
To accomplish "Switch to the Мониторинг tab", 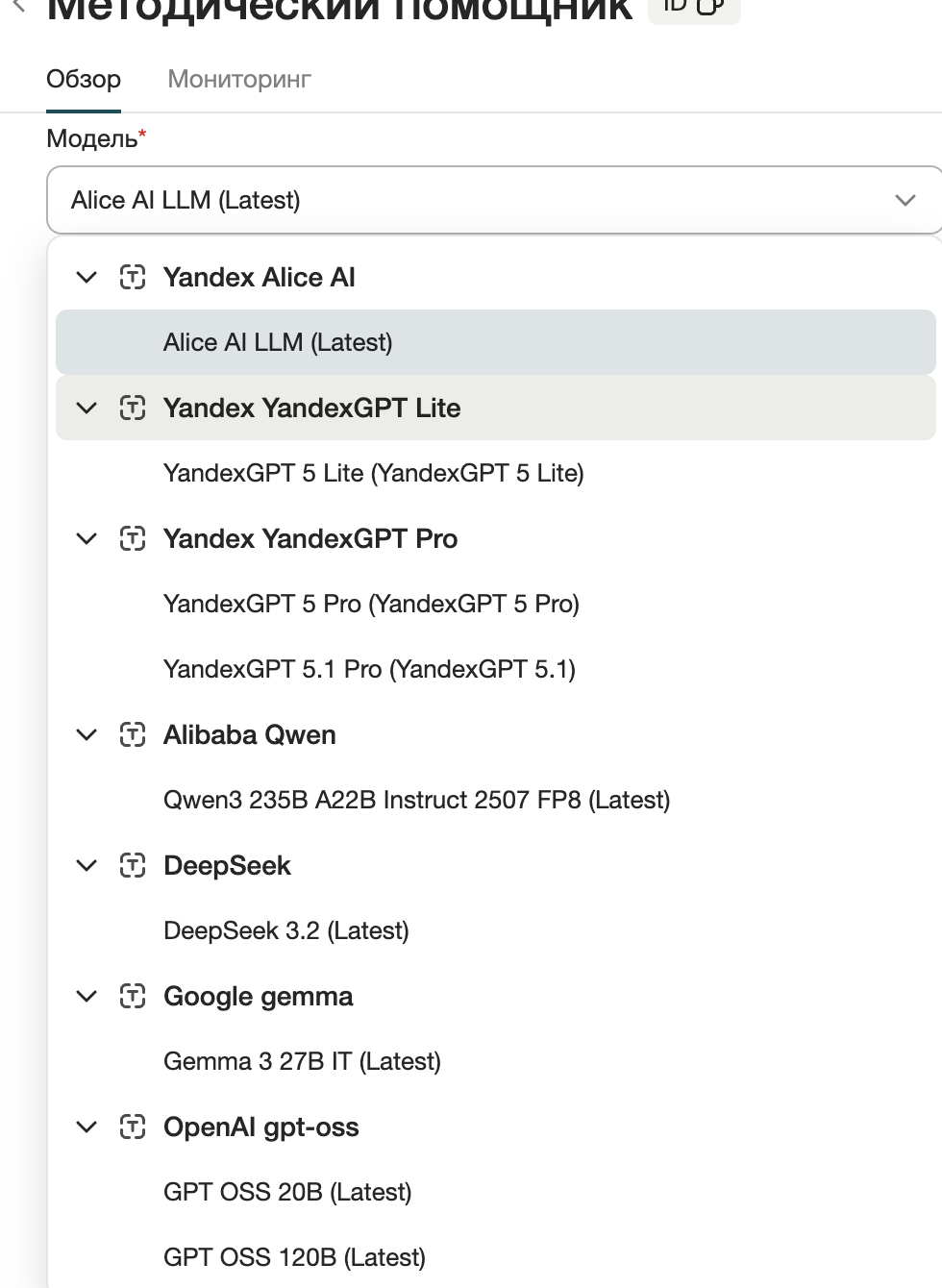I will tap(239, 79).
